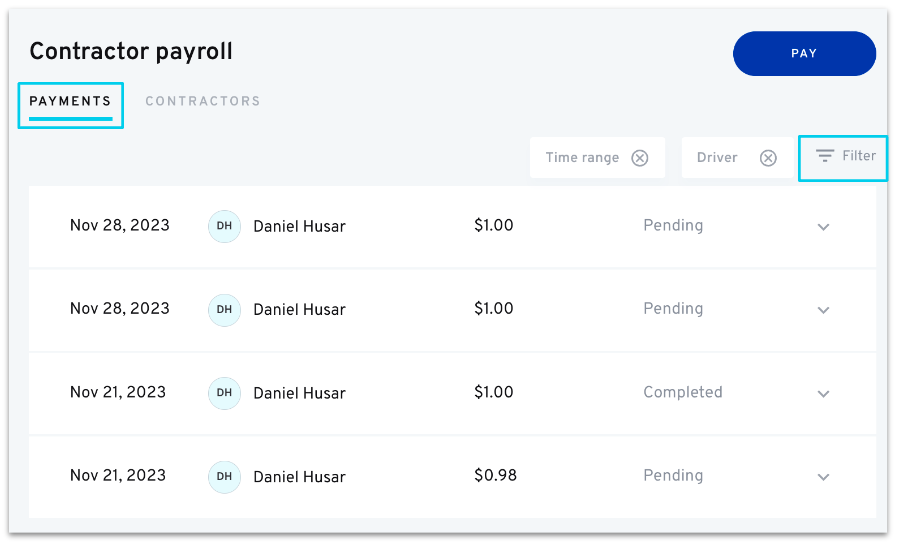
Task: Click the $0.98 amount
Action: [x=495, y=476]
